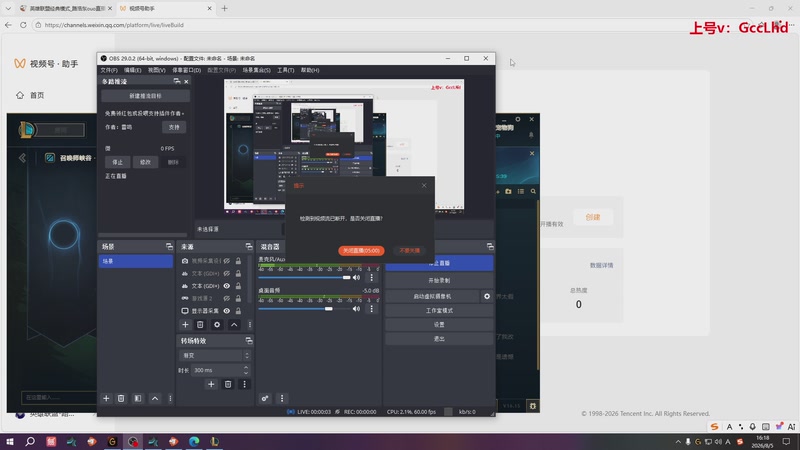800x450 pixels.
Task: Open virtual camera settings gear icon
Action: pos(487,296)
